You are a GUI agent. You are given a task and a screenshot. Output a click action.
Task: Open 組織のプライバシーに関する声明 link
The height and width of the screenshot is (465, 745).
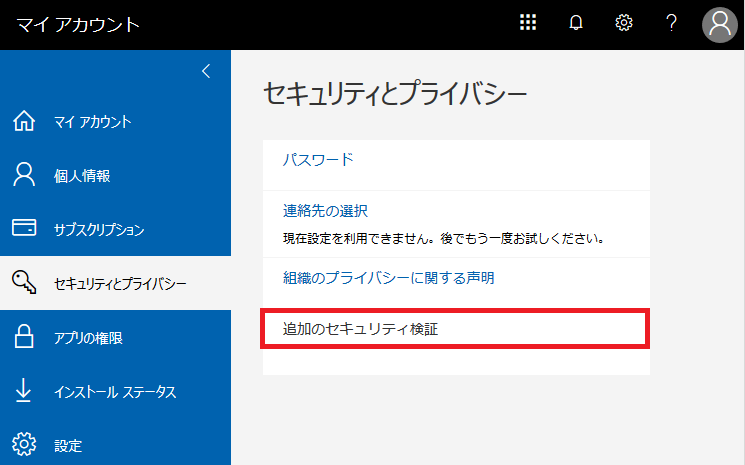[x=388, y=278]
